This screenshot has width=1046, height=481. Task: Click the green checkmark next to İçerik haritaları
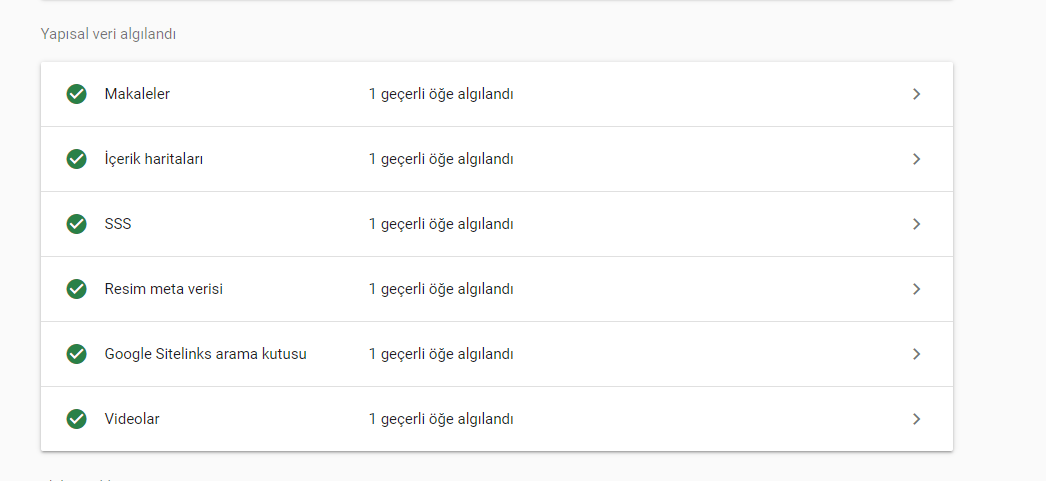[77, 159]
